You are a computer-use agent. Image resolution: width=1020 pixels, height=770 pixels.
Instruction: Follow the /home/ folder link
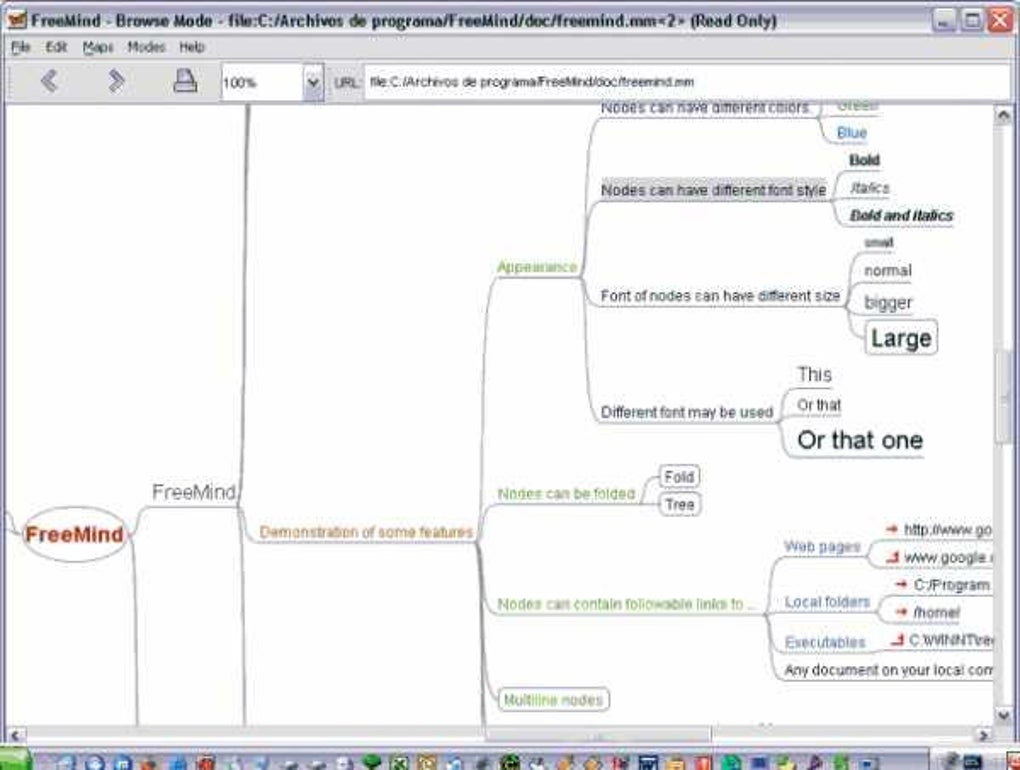(x=937, y=612)
